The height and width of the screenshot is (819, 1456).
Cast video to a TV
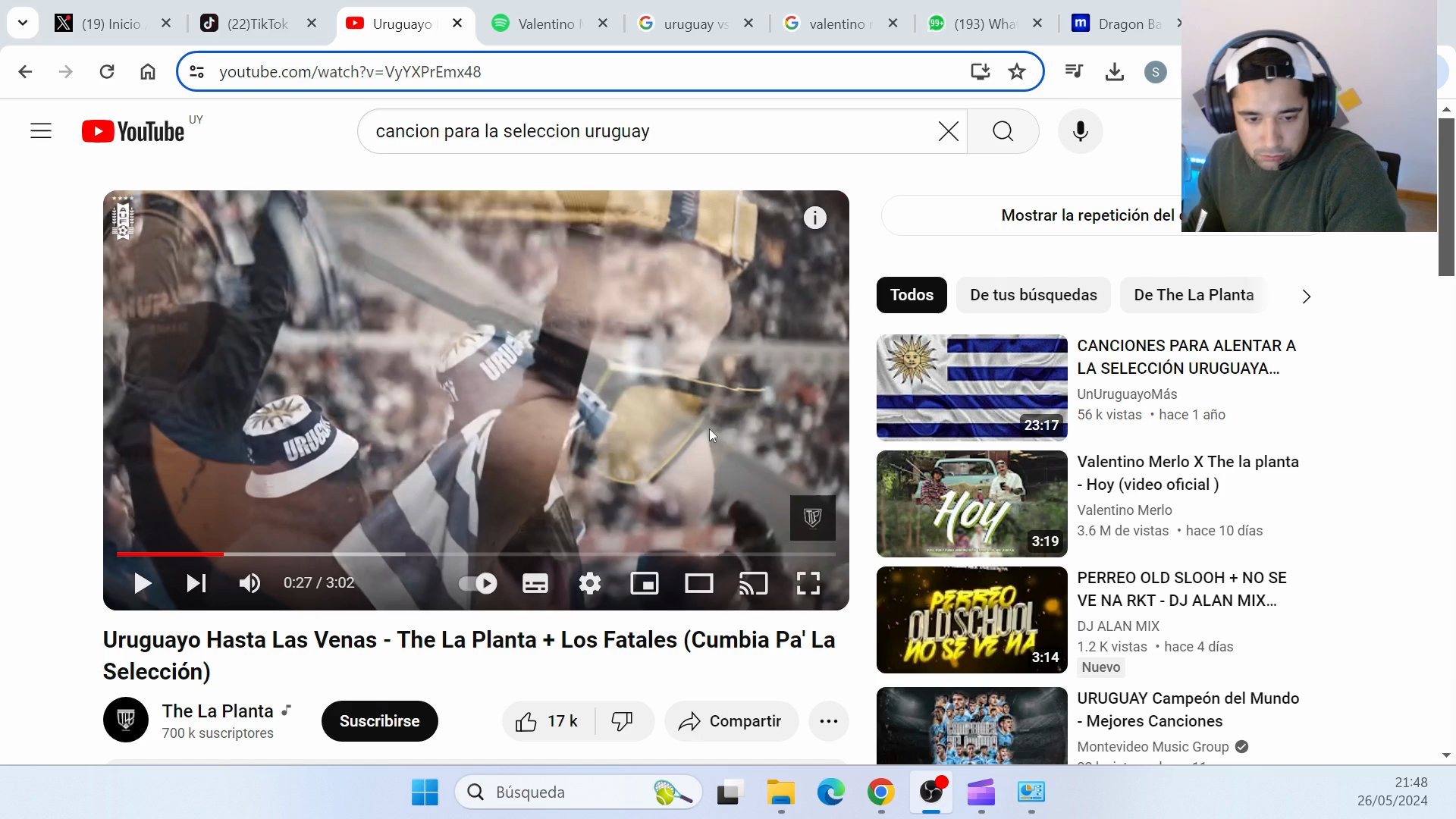754,583
